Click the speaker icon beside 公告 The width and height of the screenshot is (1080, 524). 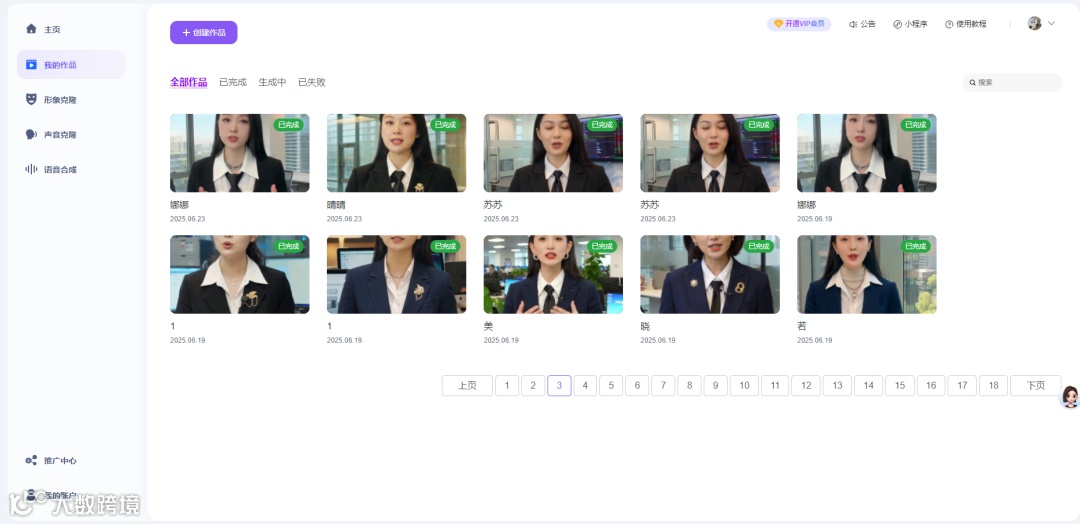853,24
